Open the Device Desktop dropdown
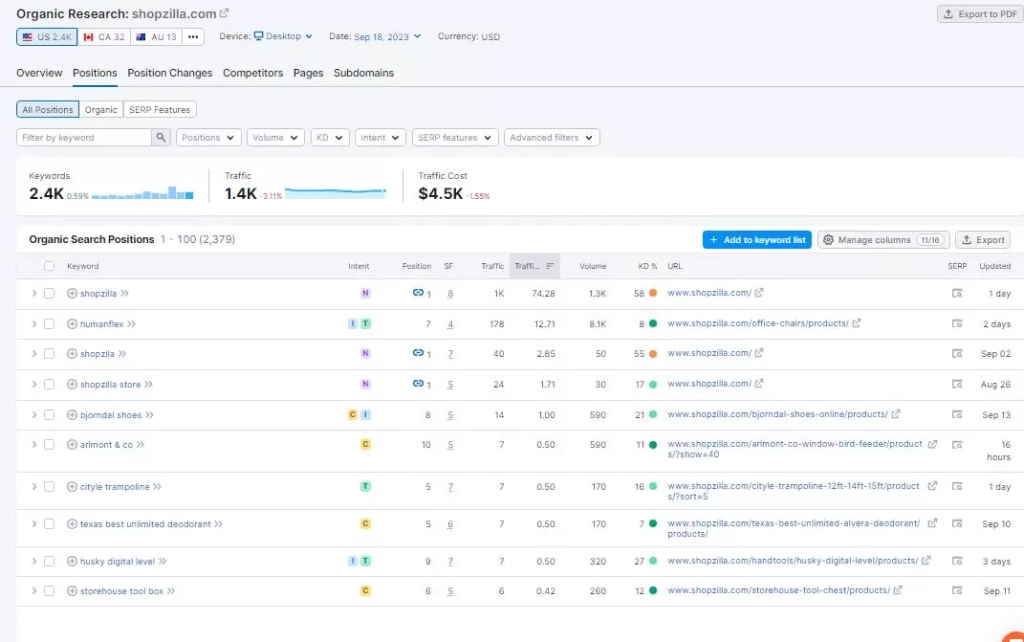 tap(283, 36)
